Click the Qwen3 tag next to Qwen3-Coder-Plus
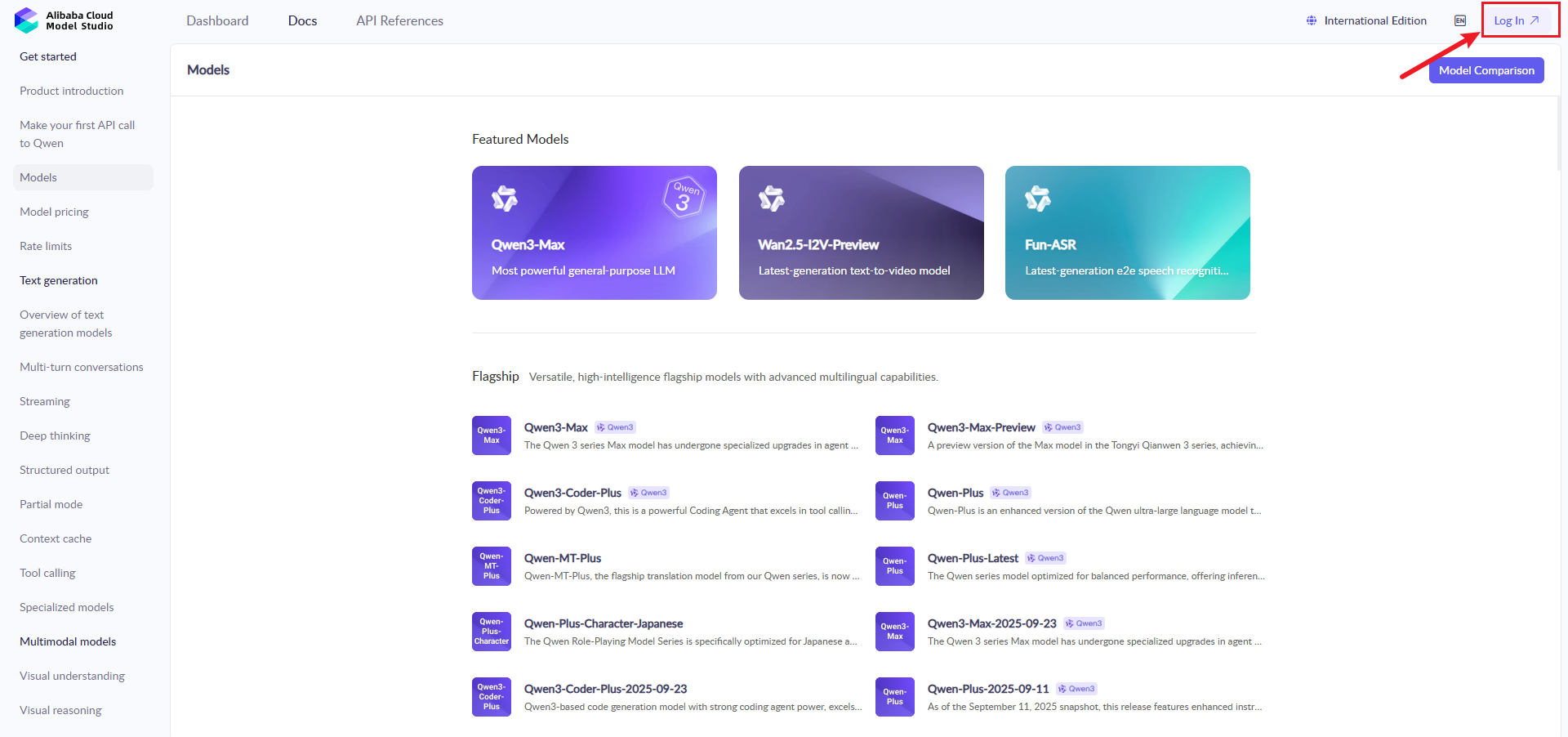 coord(648,493)
